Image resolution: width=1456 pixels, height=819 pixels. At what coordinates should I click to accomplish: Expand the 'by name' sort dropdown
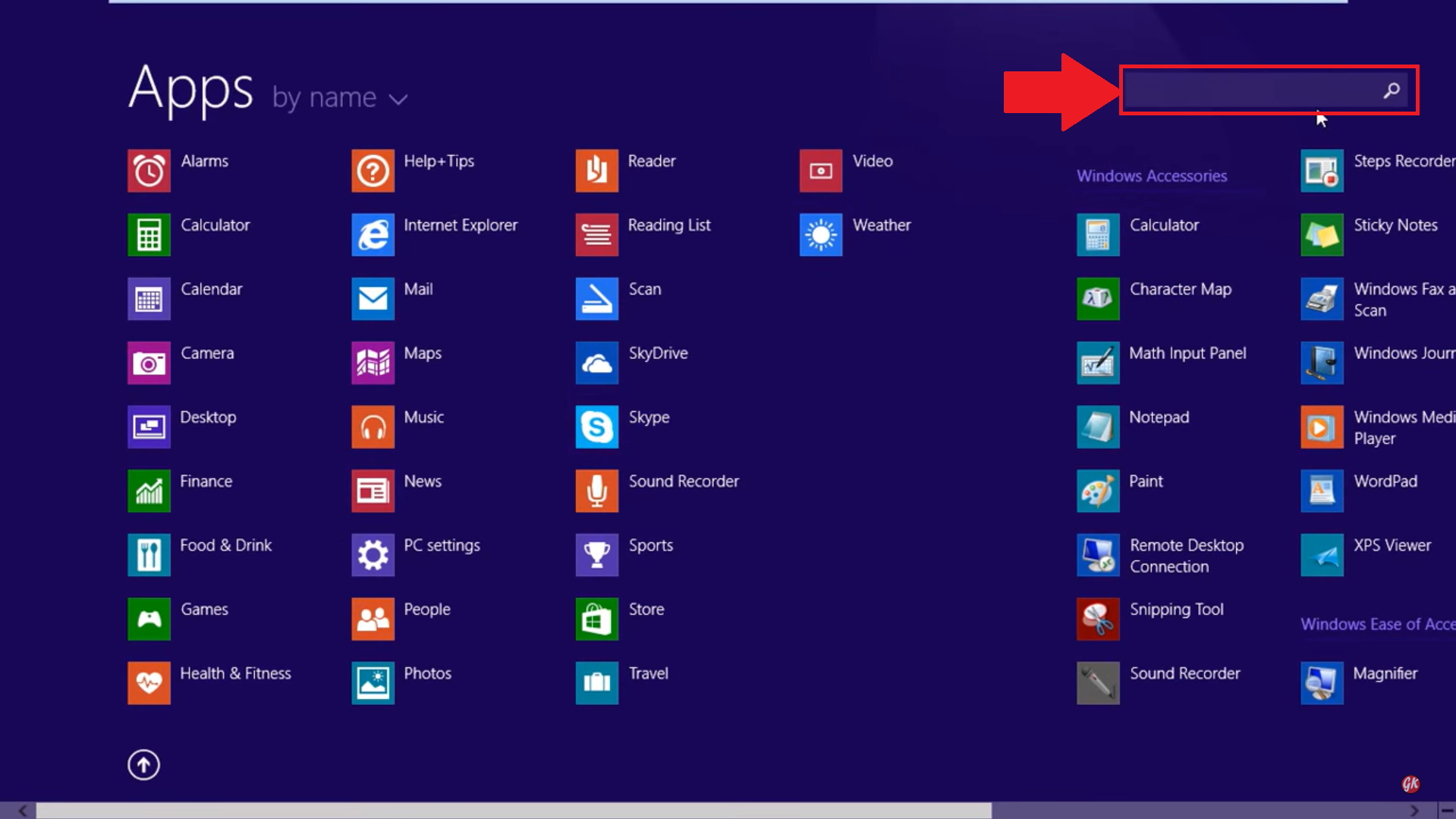click(x=340, y=98)
